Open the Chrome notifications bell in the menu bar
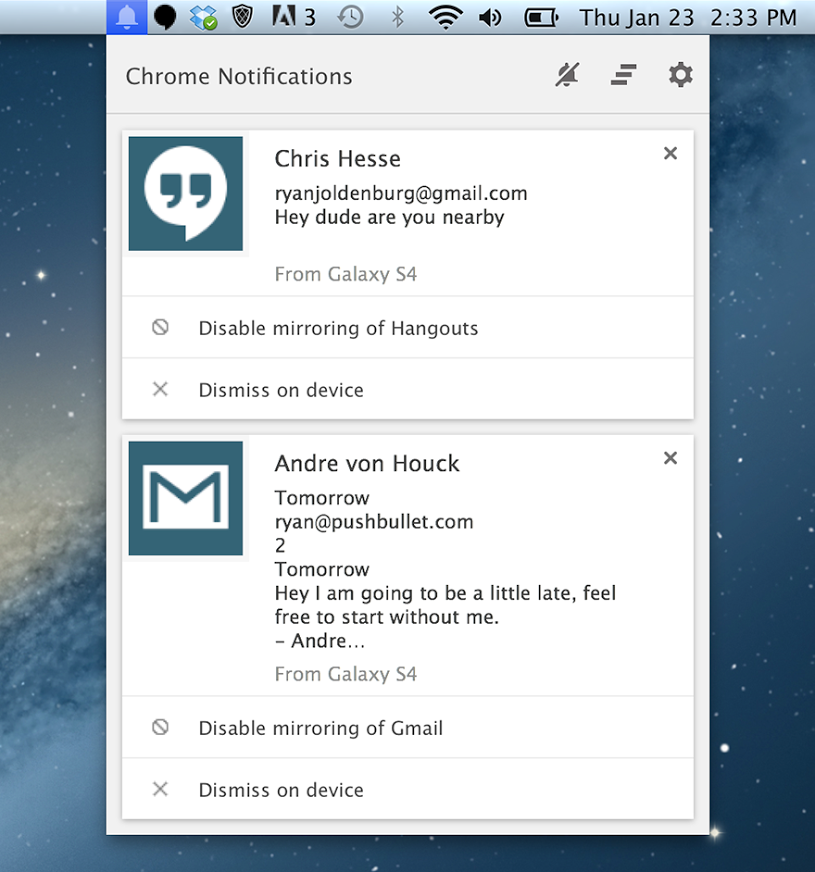 [126, 16]
